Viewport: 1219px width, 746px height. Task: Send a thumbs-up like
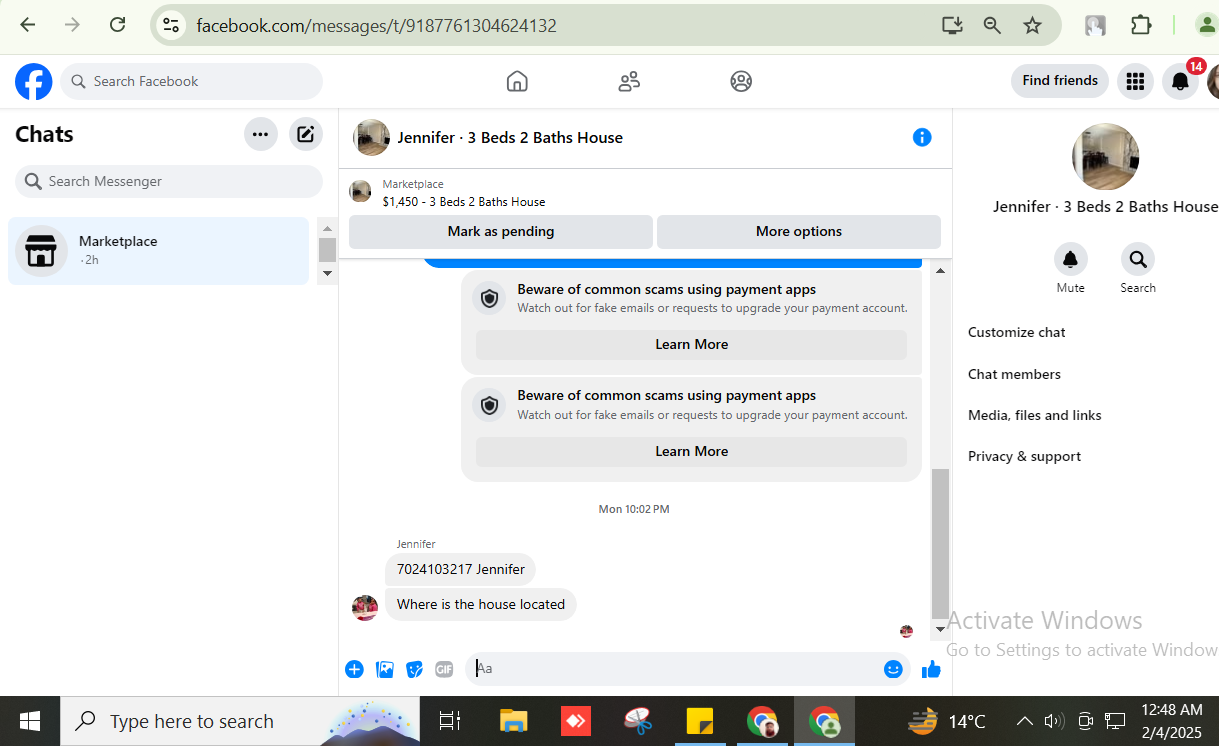931,669
